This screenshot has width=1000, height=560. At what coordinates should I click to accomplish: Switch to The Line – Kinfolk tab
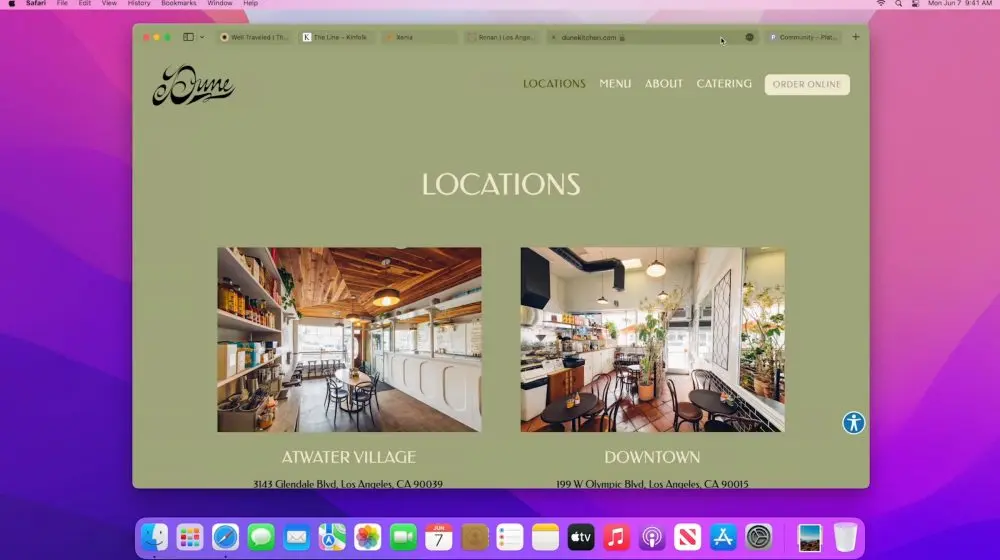(x=335, y=38)
